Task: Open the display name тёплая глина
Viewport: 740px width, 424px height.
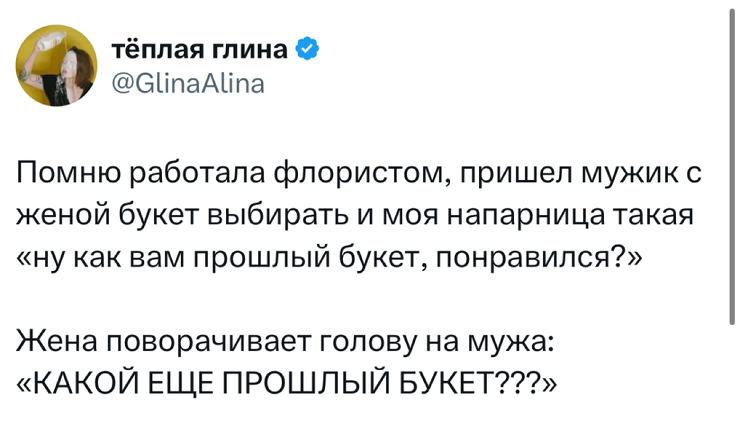Action: pyautogui.click(x=200, y=49)
